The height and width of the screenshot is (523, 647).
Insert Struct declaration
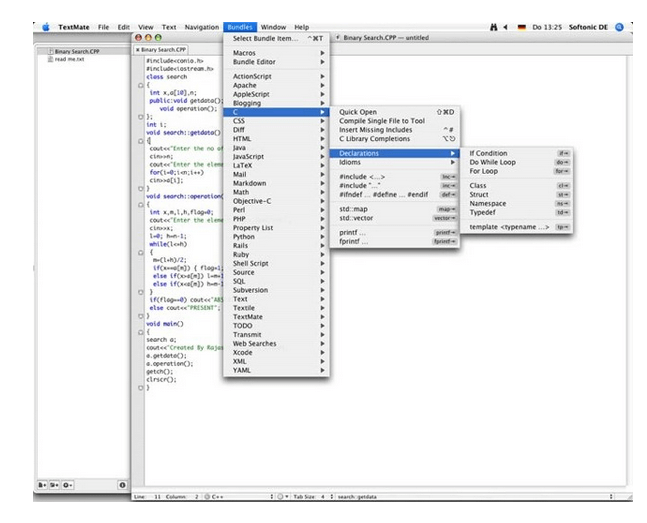(516, 194)
